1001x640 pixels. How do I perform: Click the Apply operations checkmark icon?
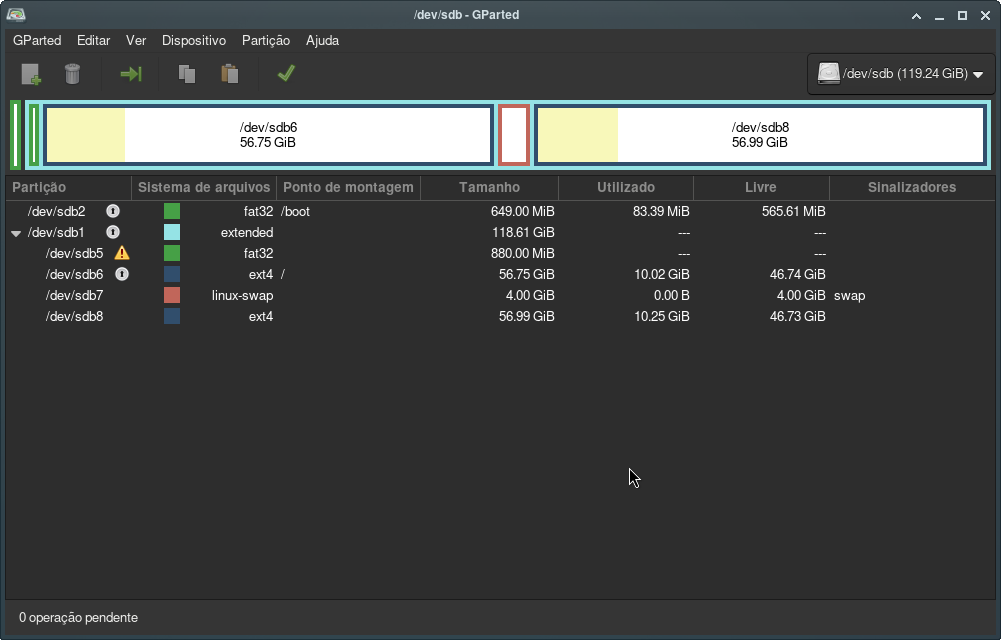286,73
